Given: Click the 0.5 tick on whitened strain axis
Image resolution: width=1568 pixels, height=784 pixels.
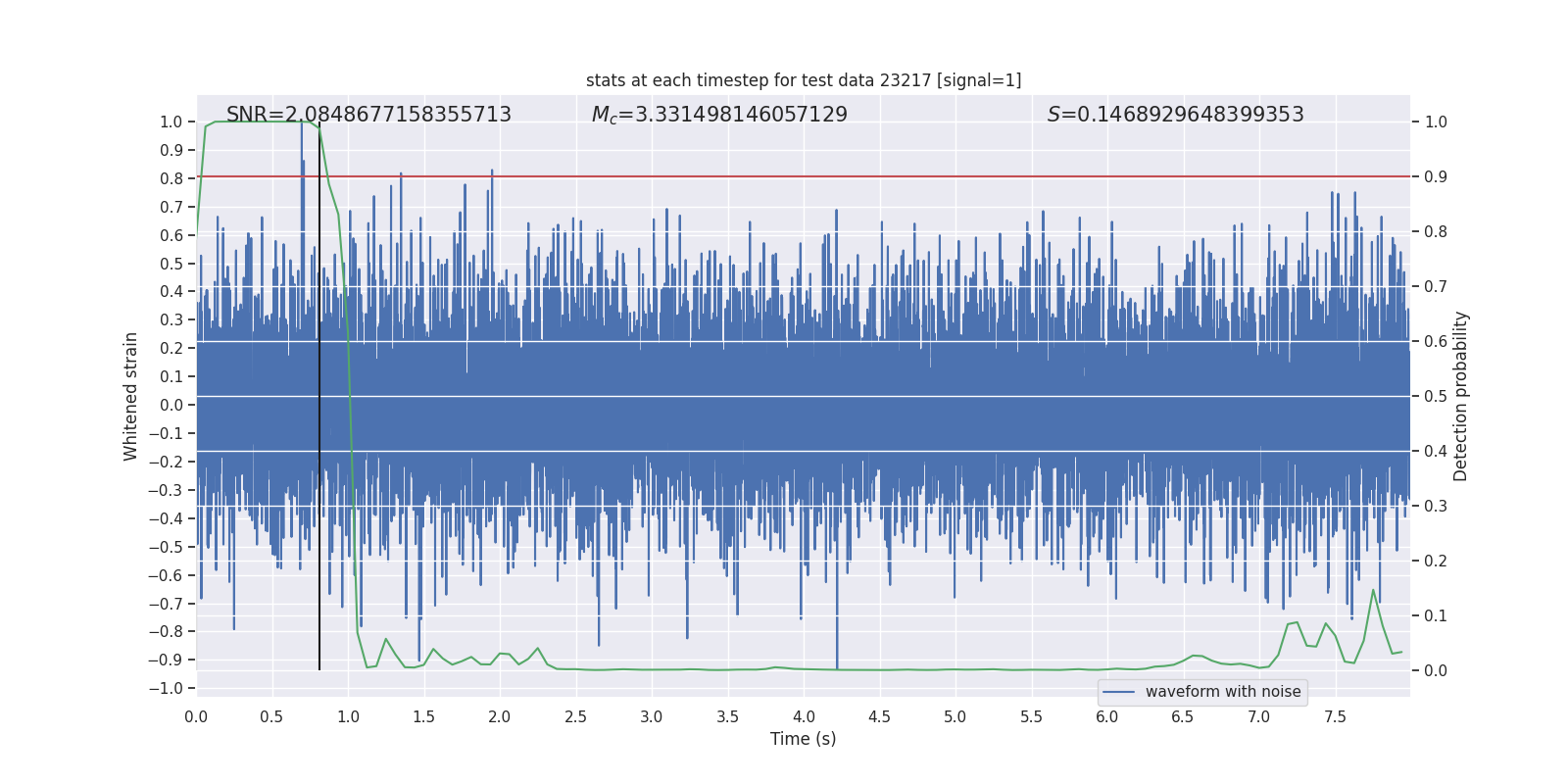Looking at the screenshot, I should [x=171, y=264].
